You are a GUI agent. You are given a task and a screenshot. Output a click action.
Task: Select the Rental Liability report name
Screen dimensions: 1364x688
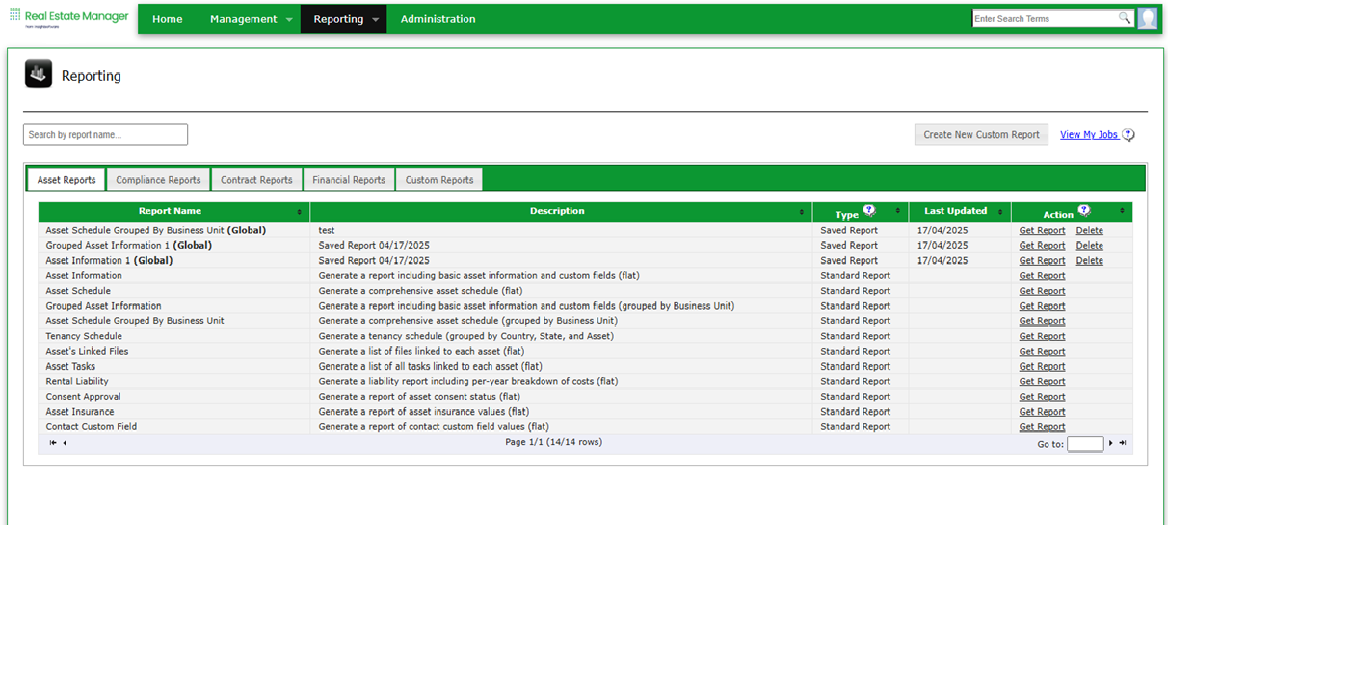tap(77, 381)
